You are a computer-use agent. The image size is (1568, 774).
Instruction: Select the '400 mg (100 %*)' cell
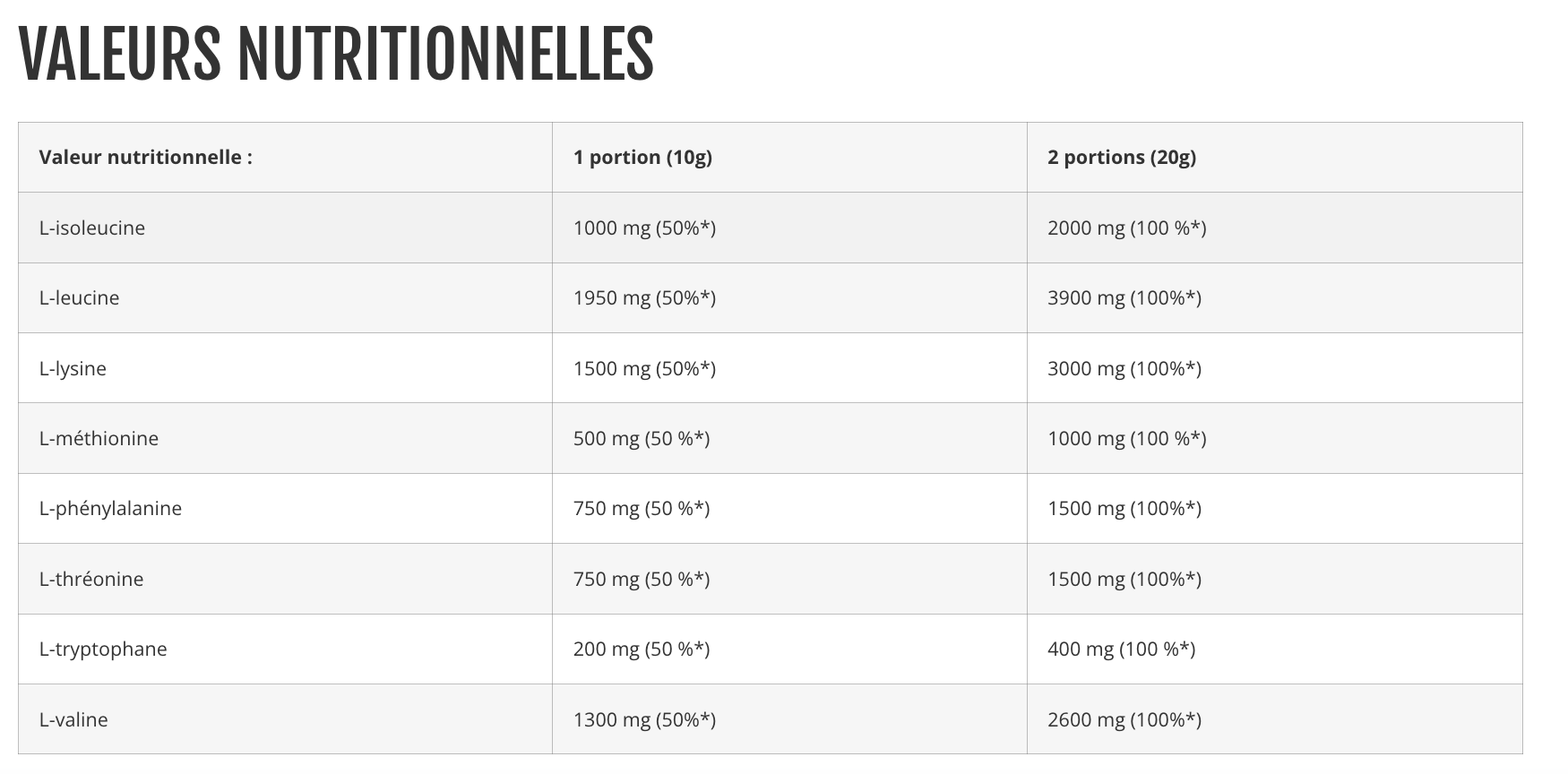point(1121,649)
